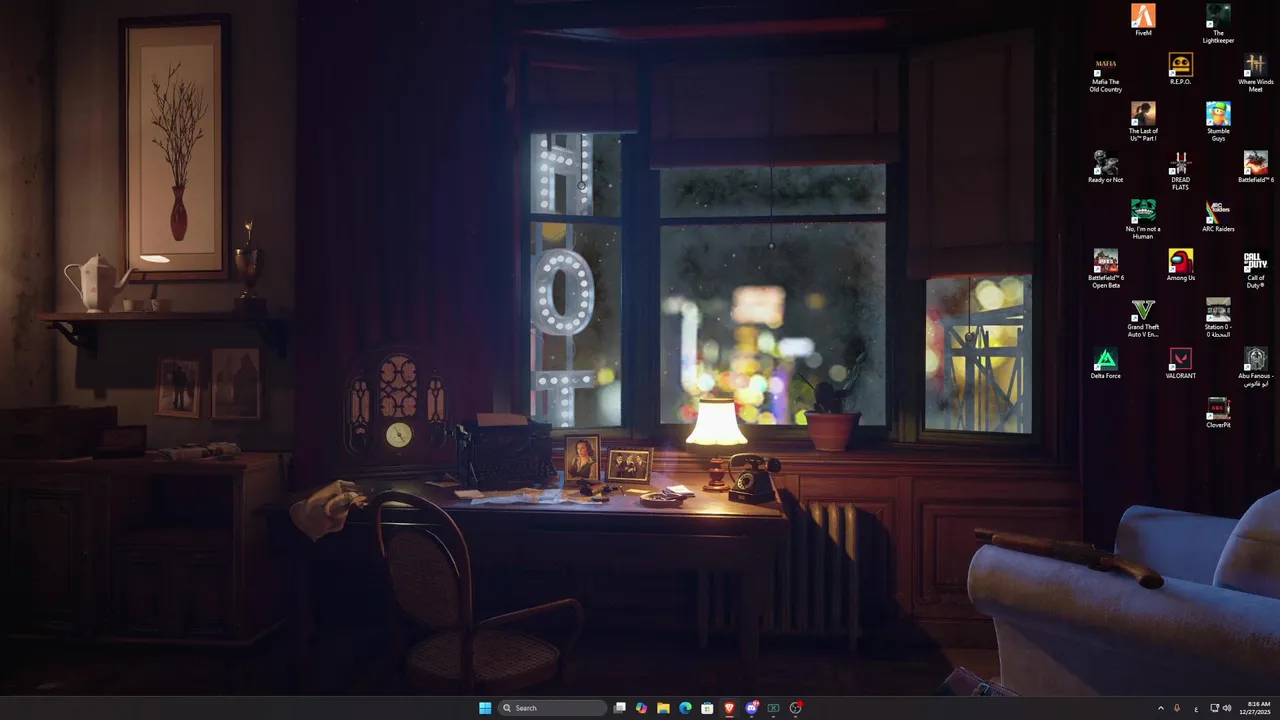Select the VALORANT shortcut
The image size is (1280, 720).
(x=1180, y=363)
